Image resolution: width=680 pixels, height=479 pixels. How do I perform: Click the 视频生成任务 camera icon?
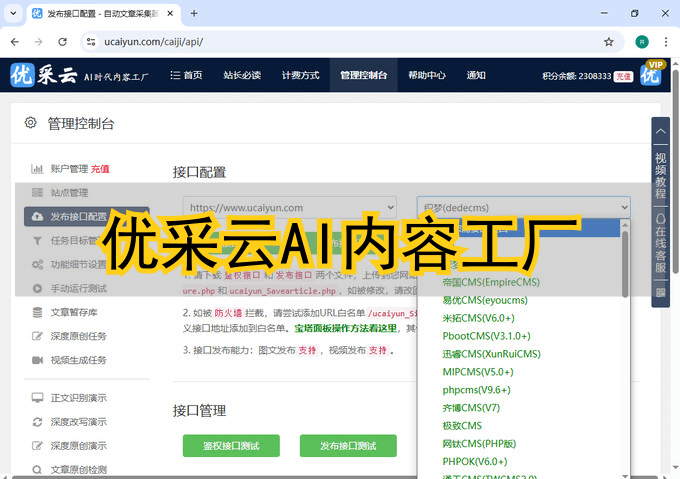(37, 360)
